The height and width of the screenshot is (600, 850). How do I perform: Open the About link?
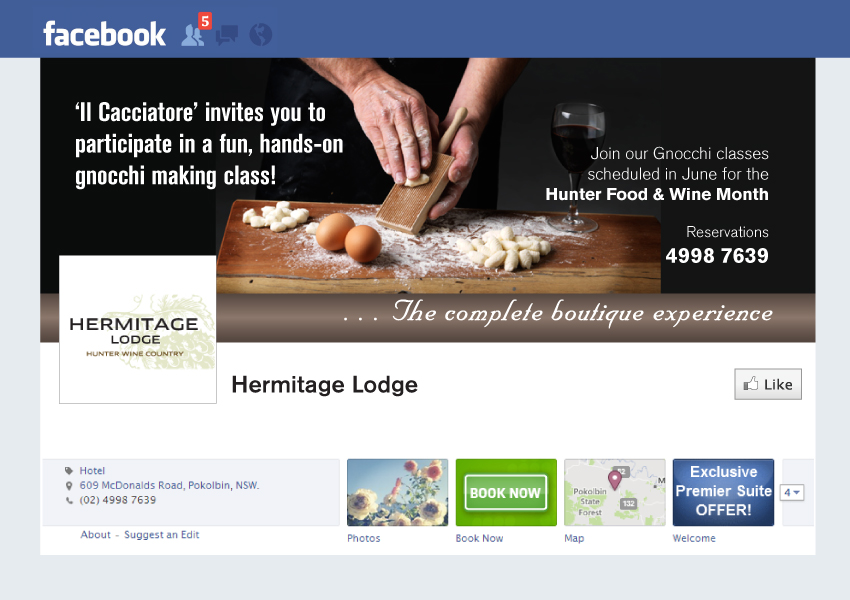pyautogui.click(x=95, y=534)
